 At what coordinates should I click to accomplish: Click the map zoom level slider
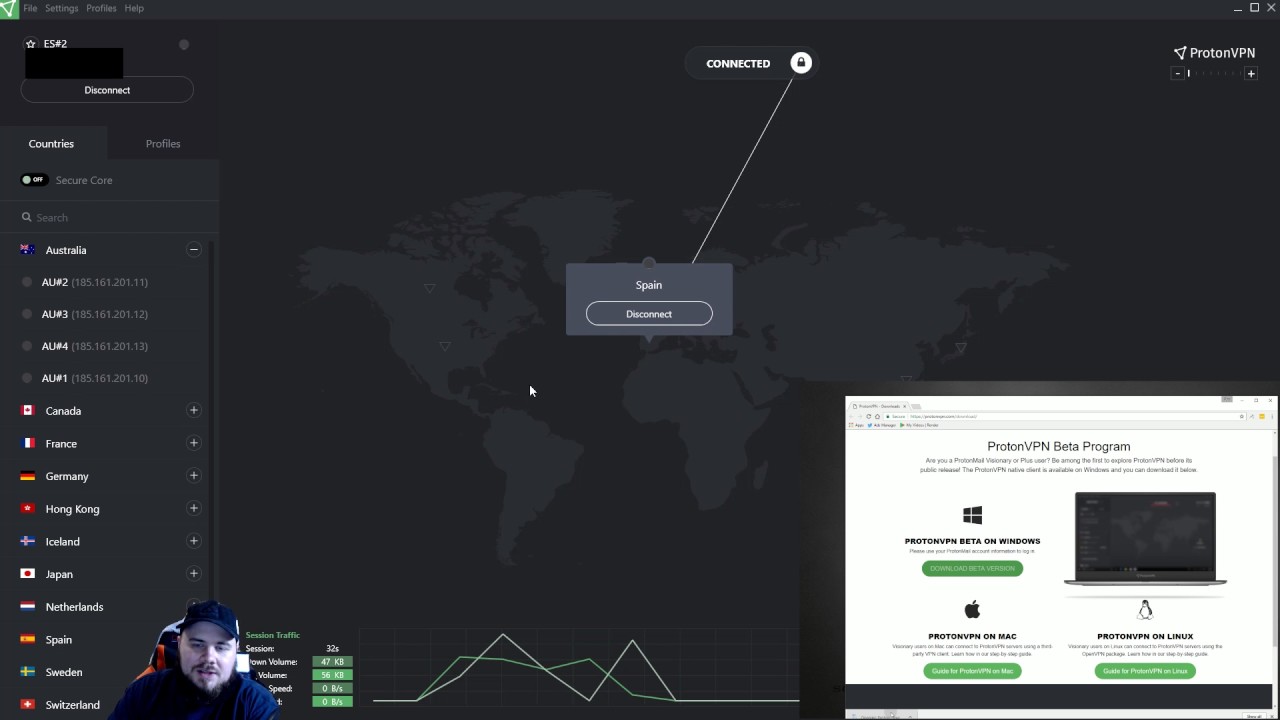(x=1214, y=74)
